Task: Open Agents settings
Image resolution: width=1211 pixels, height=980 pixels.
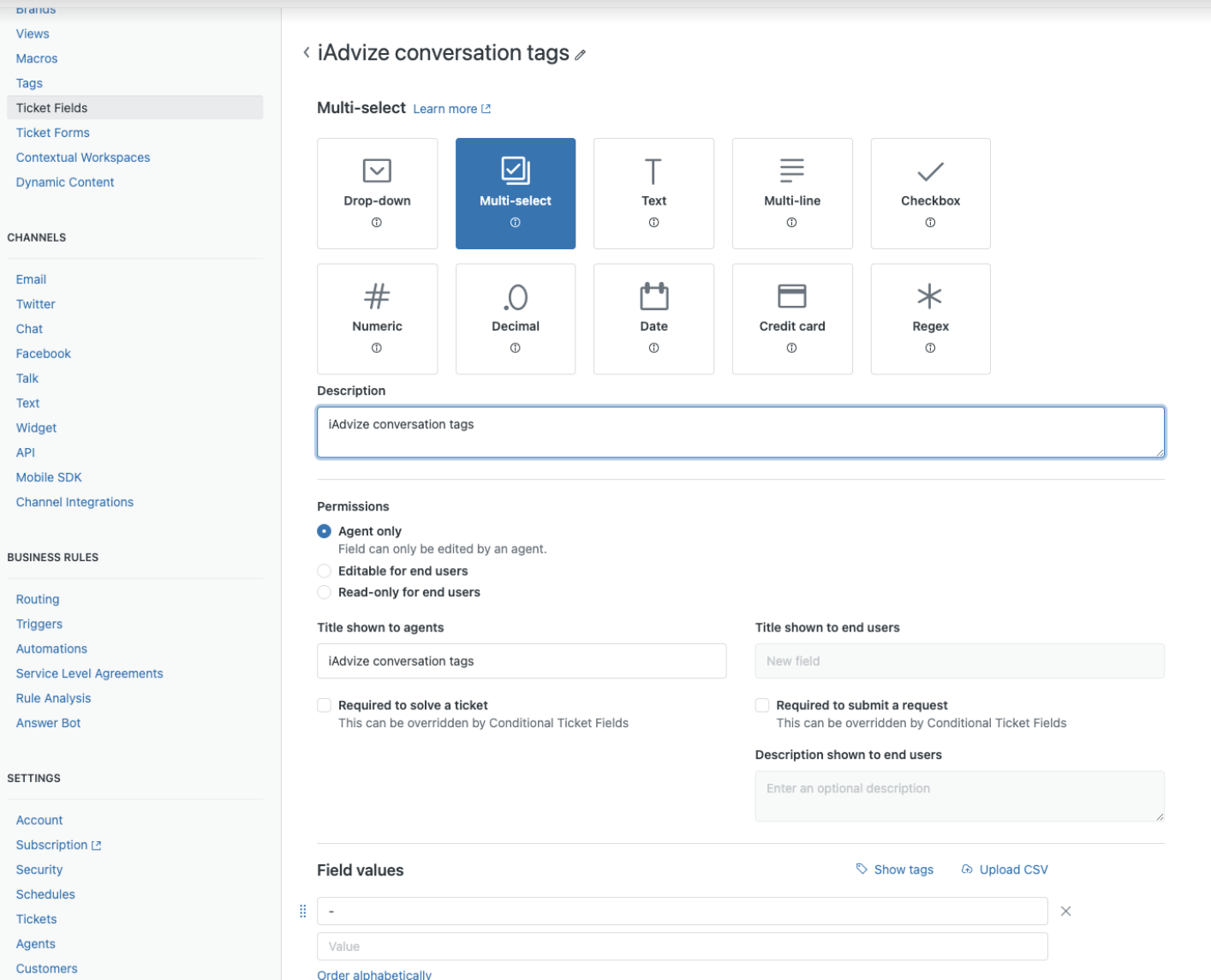Action: [x=35, y=944]
